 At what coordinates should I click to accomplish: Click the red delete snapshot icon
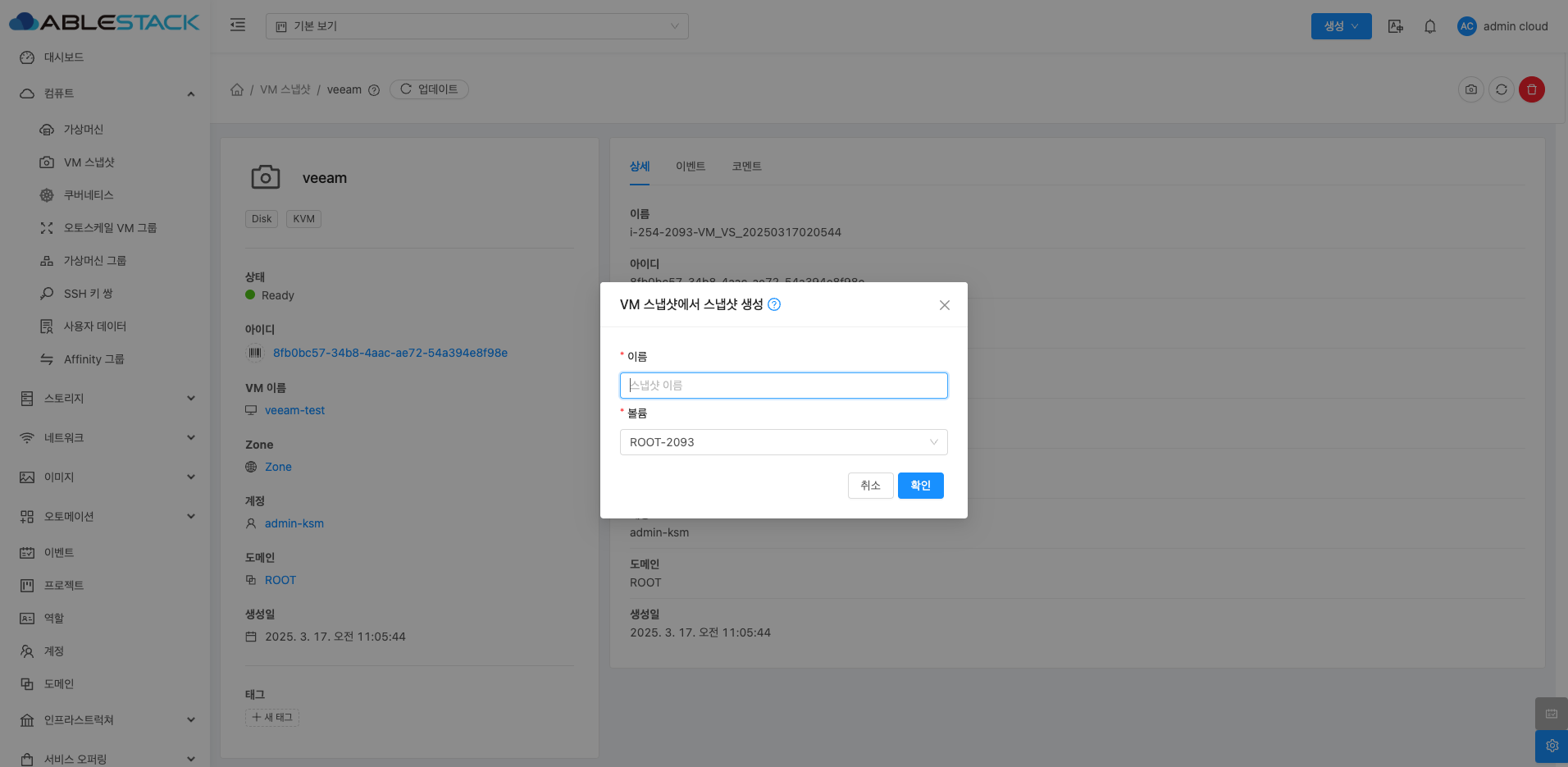[1531, 89]
